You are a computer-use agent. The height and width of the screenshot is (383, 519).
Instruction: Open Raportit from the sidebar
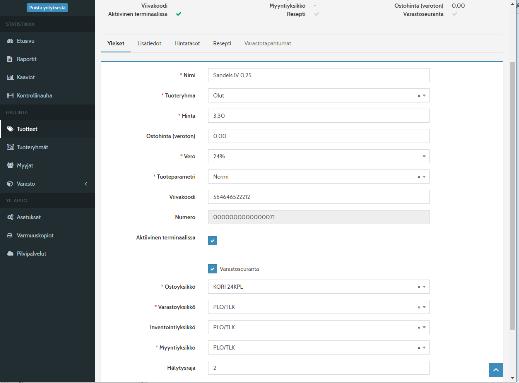[x=47, y=59]
